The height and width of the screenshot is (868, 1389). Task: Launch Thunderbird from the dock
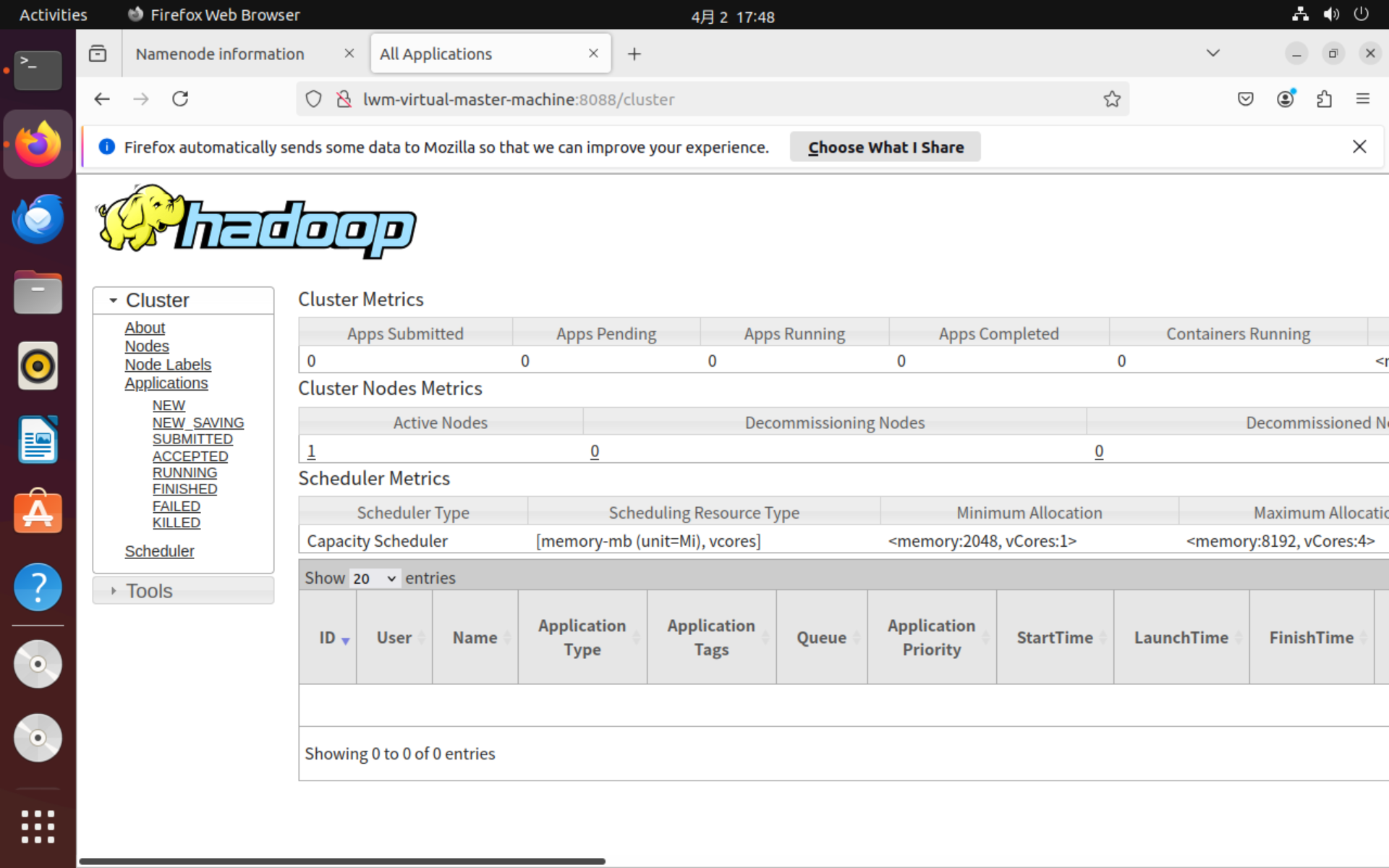[x=38, y=218]
